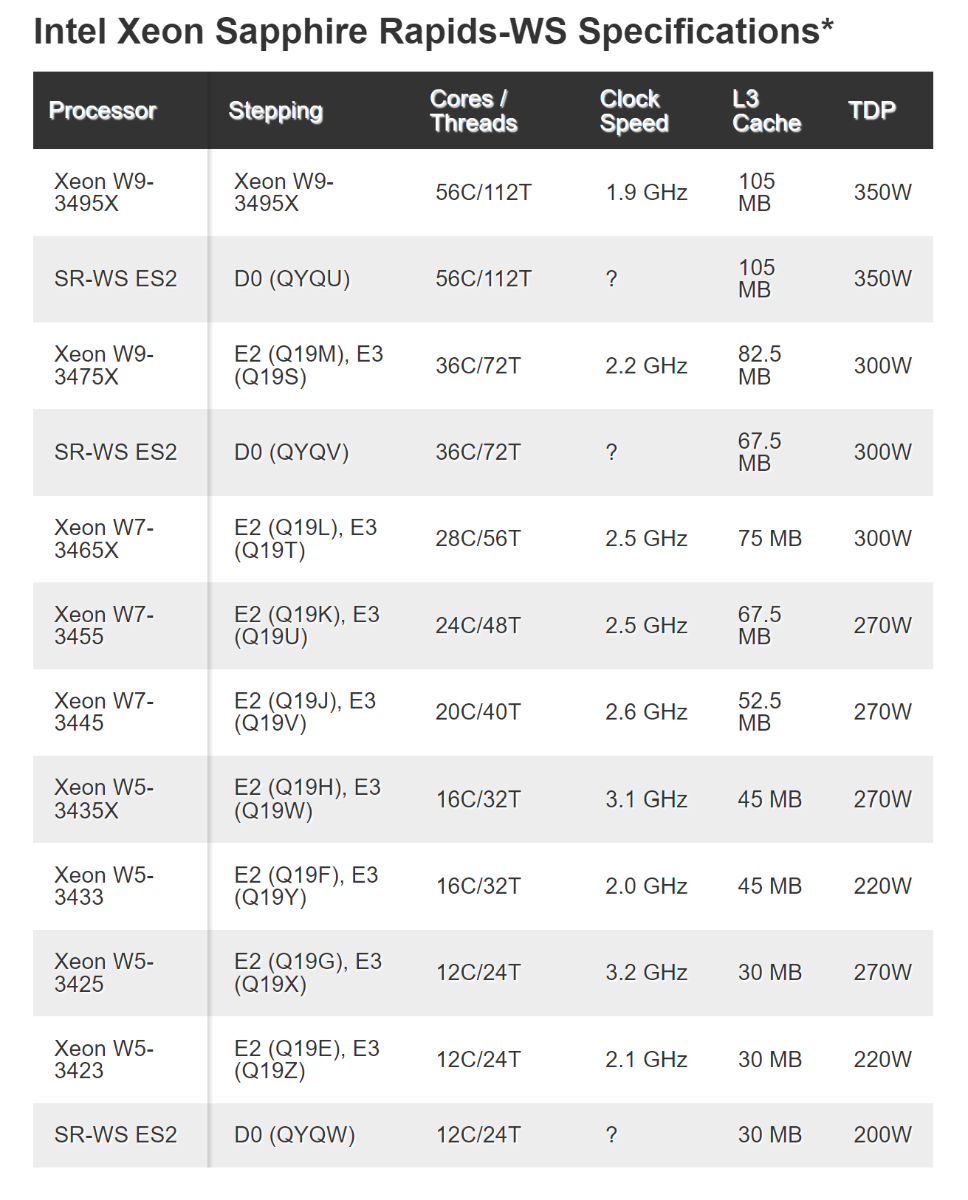Select the D0 (QYQW) stepping cell
968x1200 pixels.
294,1135
